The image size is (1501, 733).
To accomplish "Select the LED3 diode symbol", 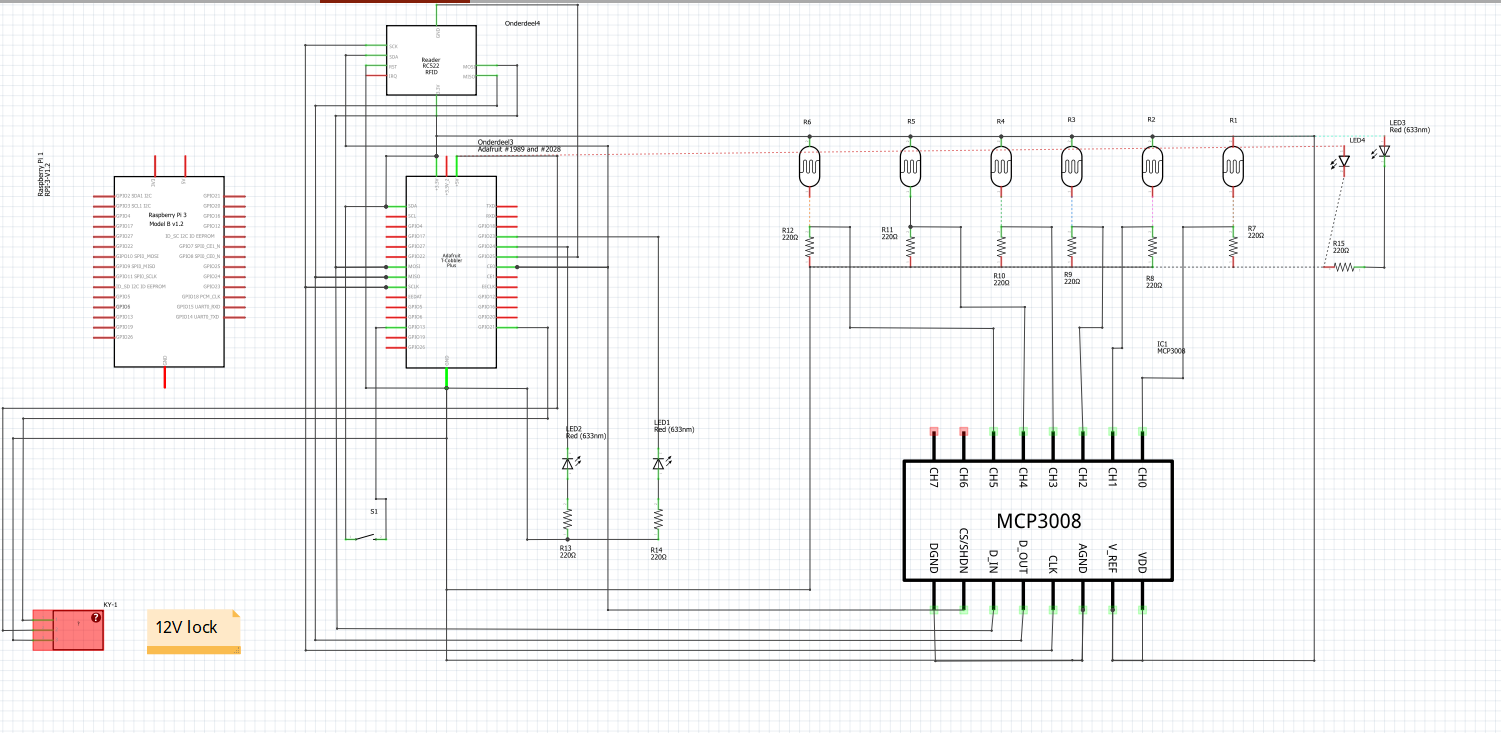I will pos(1383,152).
